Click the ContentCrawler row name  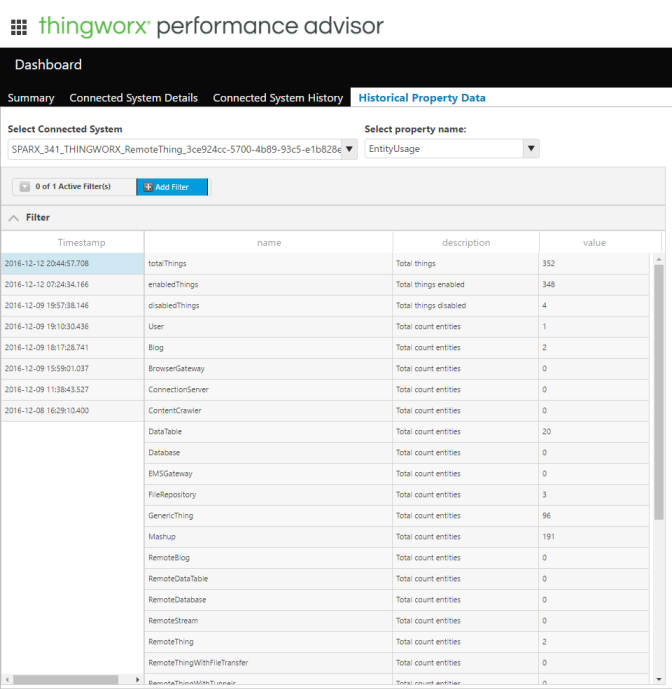[174, 411]
